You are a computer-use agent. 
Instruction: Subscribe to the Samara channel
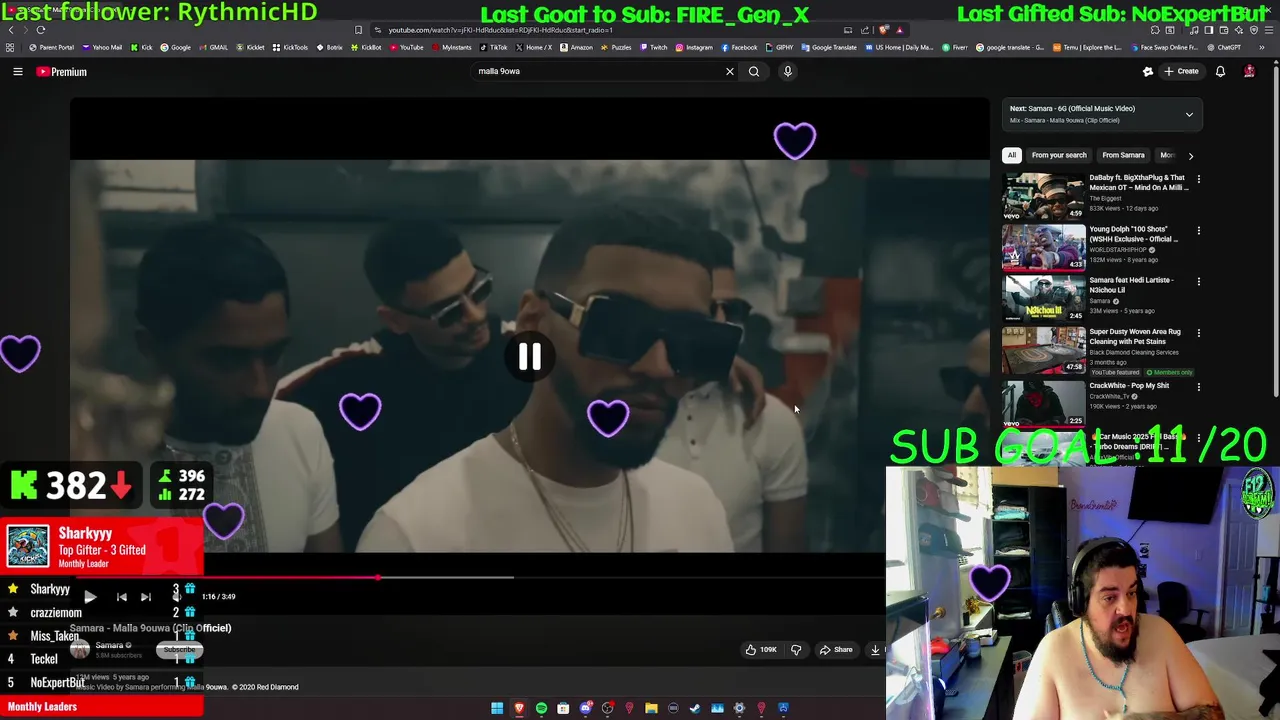180,650
